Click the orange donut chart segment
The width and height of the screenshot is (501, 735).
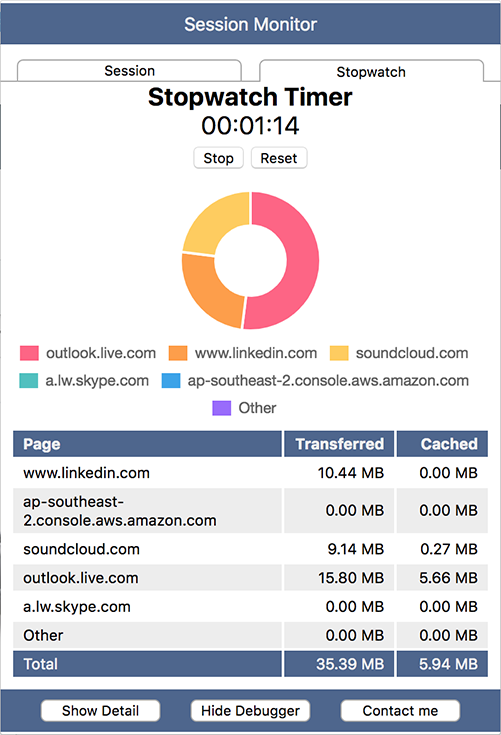tap(206, 293)
